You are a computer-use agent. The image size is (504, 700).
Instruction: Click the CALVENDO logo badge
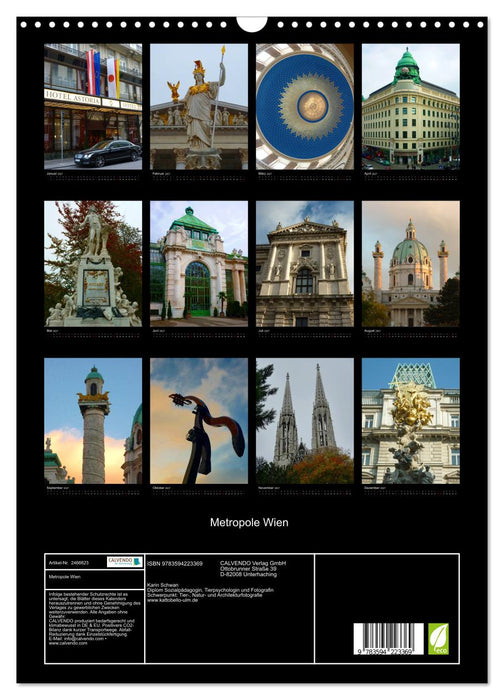[x=125, y=562]
